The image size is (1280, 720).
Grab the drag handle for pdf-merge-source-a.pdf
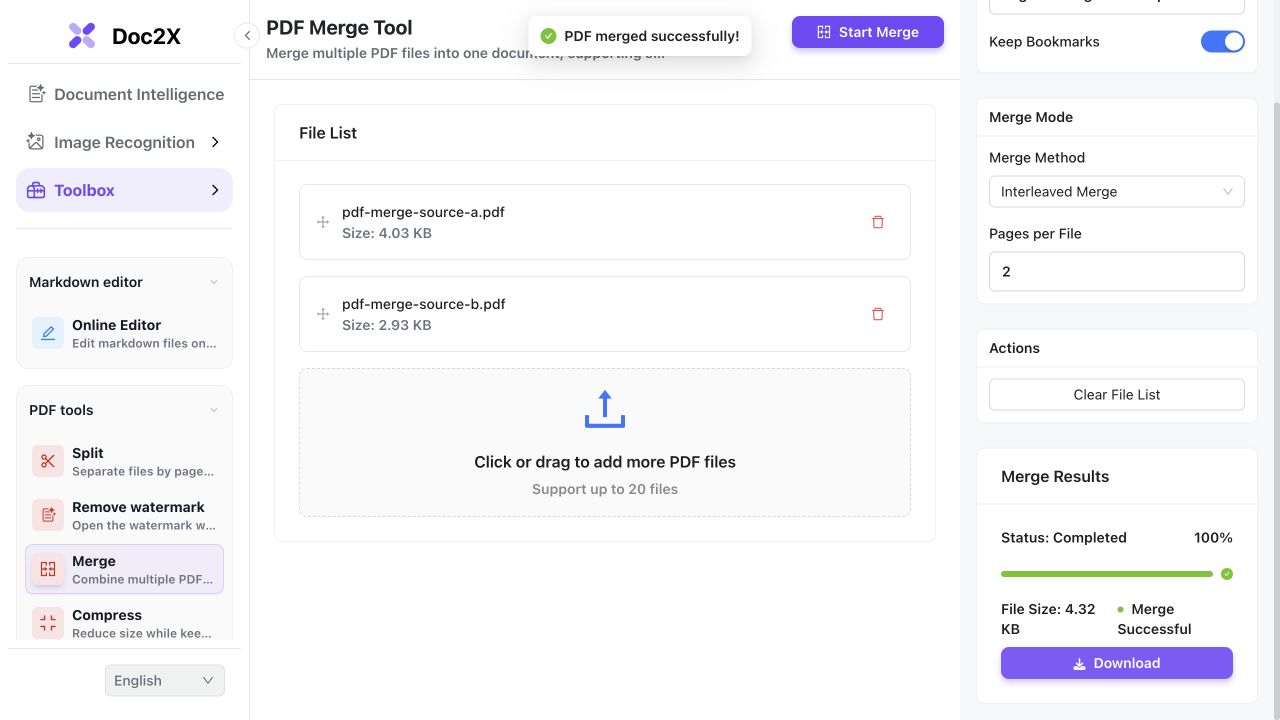pyautogui.click(x=323, y=222)
